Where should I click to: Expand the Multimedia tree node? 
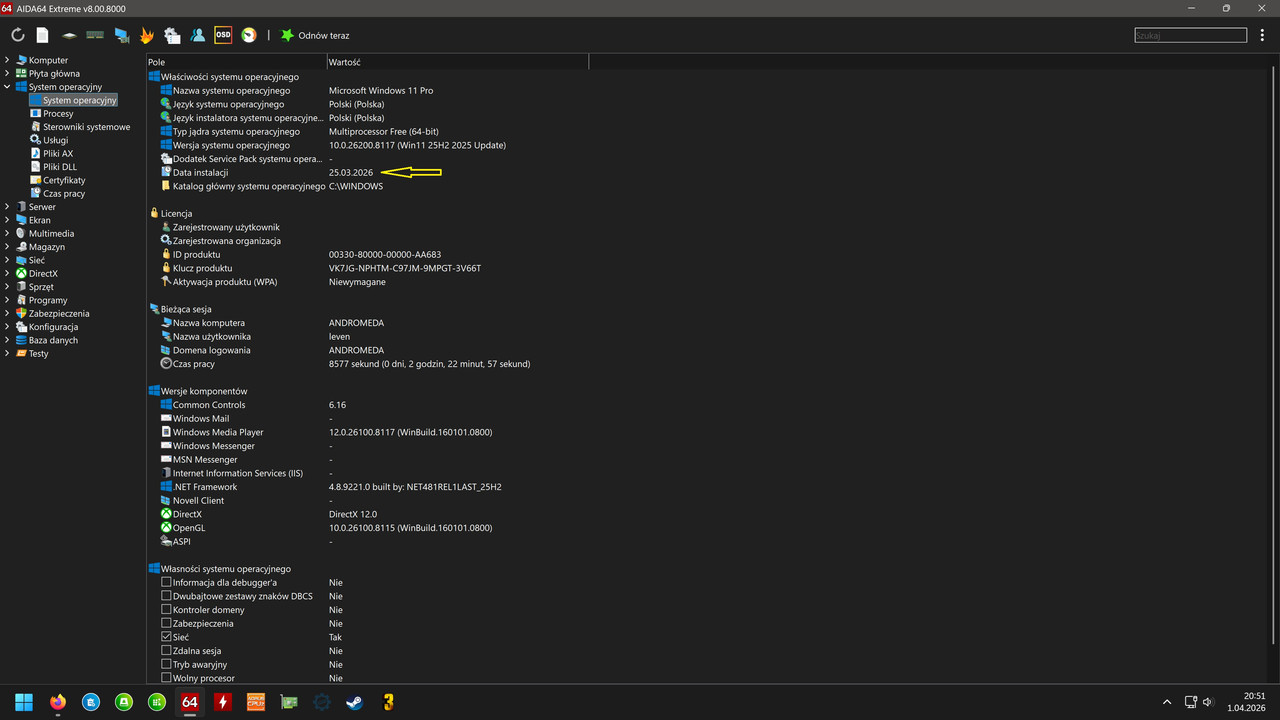[7, 233]
